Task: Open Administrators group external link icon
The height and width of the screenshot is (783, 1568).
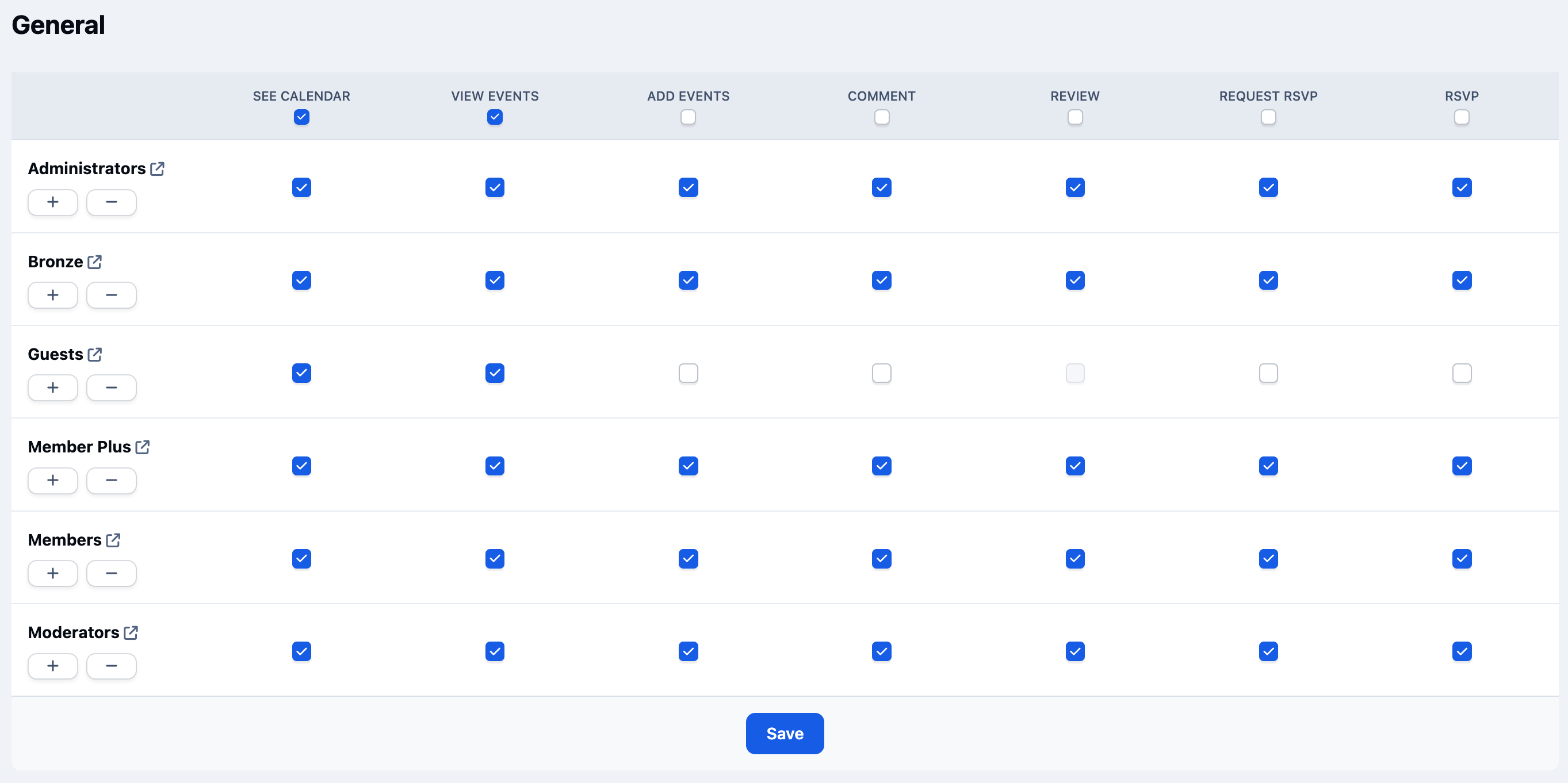Action: tap(157, 168)
